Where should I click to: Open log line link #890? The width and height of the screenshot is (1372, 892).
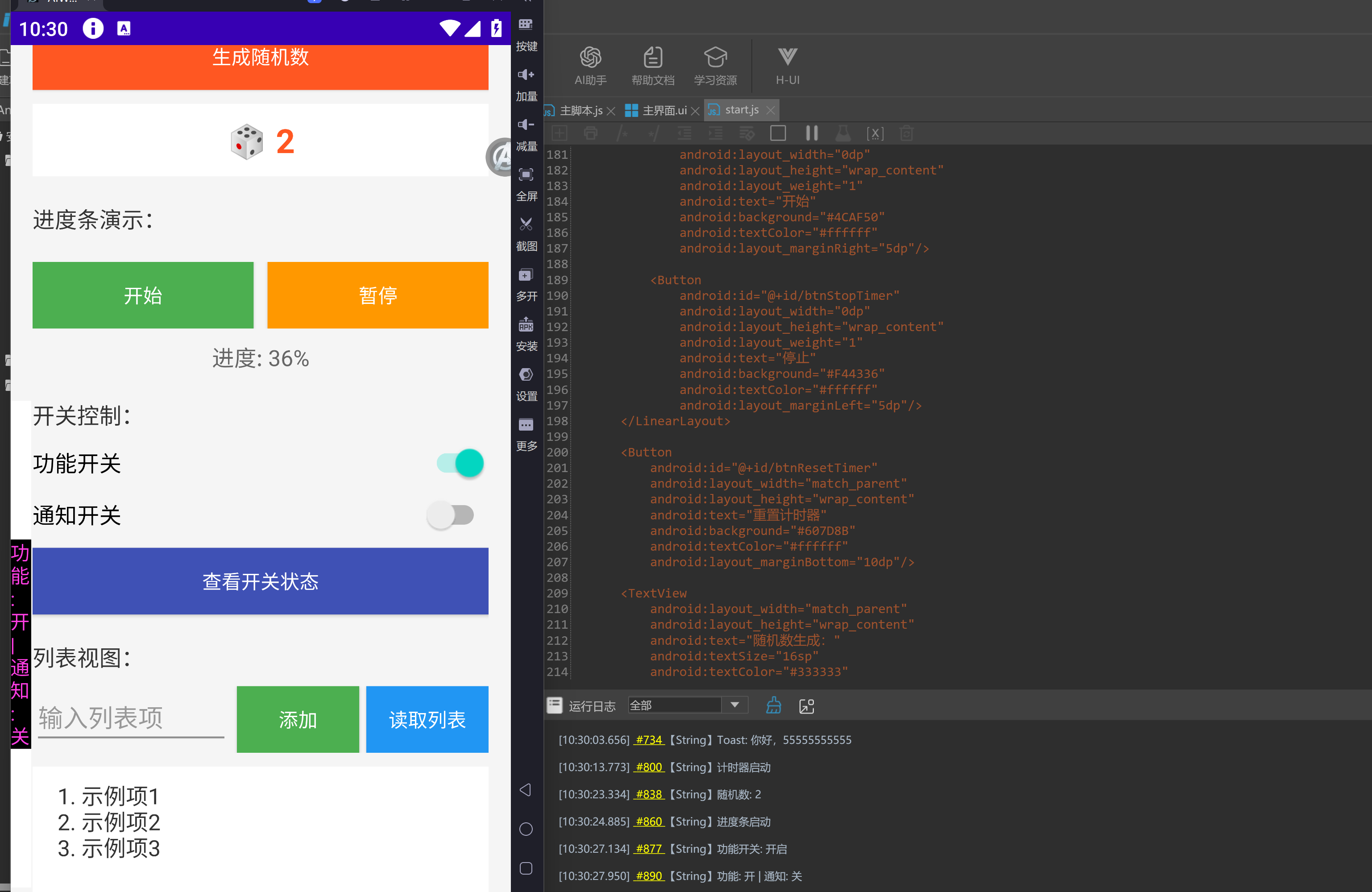point(649,876)
